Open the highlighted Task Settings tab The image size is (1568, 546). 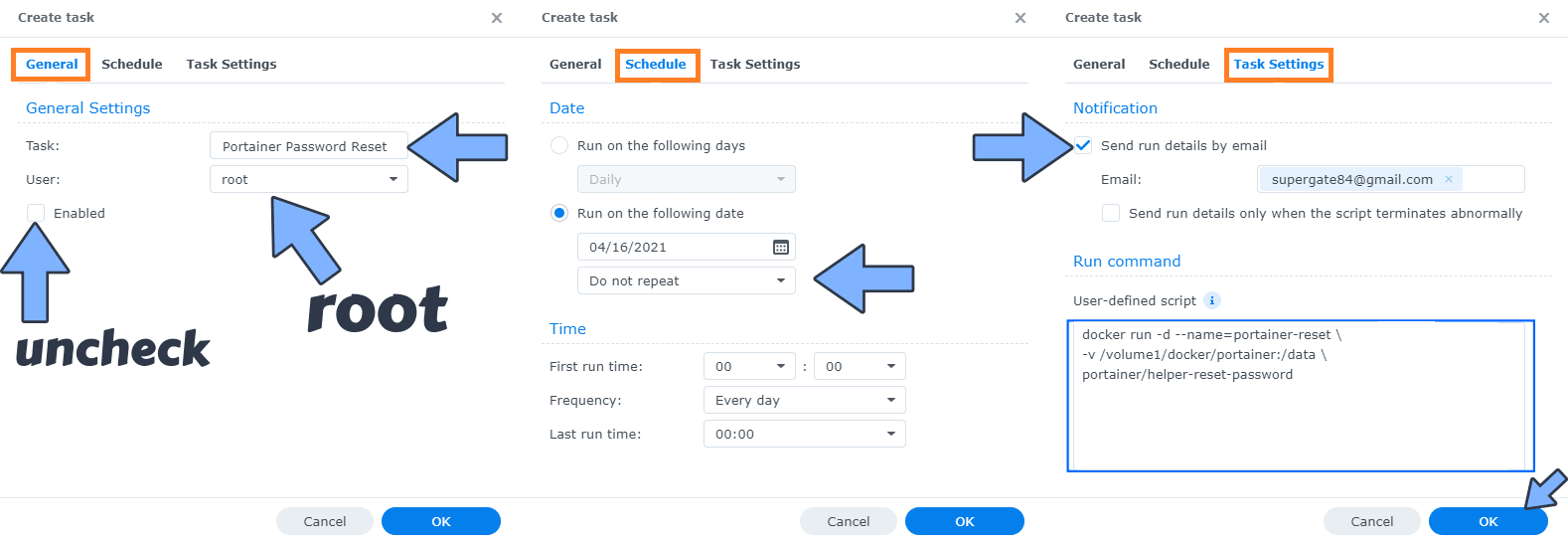pos(1278,65)
